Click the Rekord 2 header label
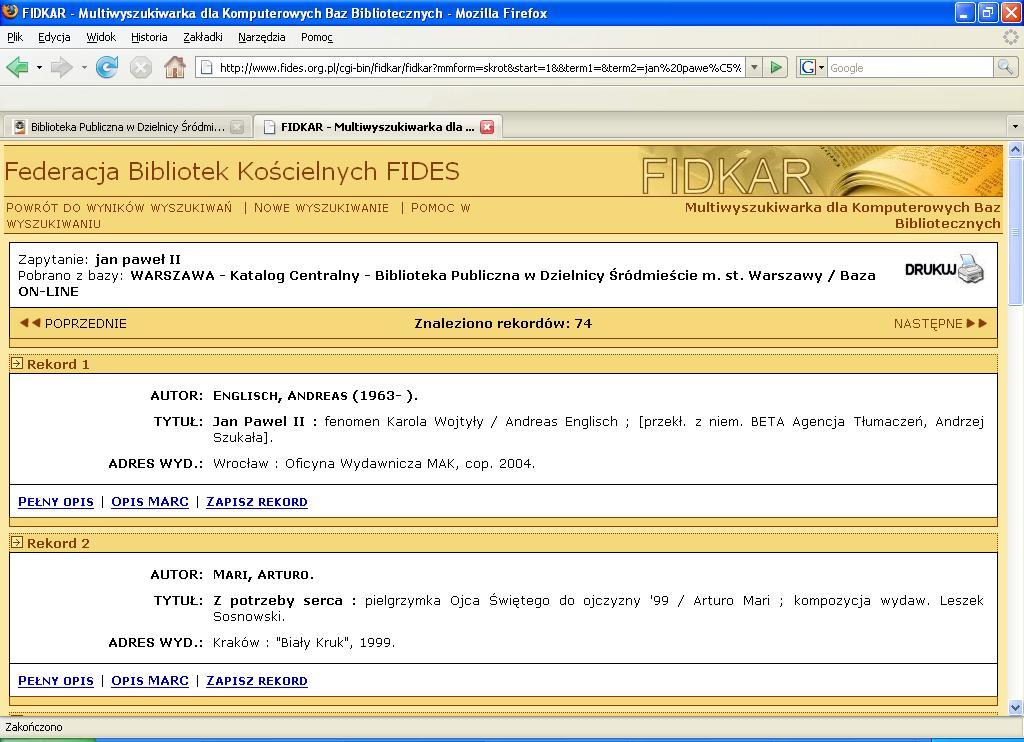 58,543
